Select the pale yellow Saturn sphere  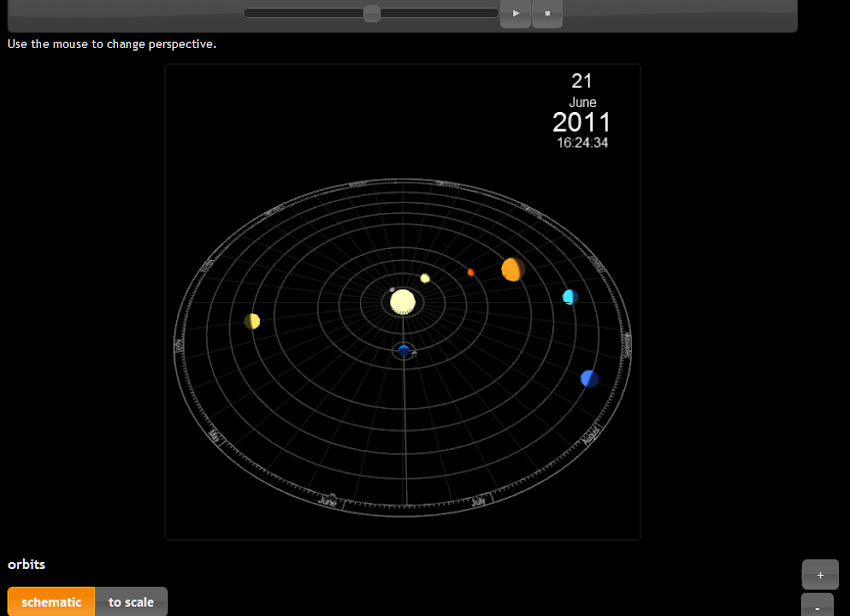pyautogui.click(x=251, y=321)
